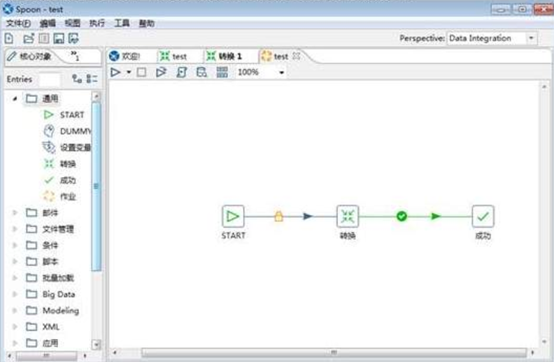Open the 文件 menu
The width and height of the screenshot is (554, 362).
(x=18, y=23)
